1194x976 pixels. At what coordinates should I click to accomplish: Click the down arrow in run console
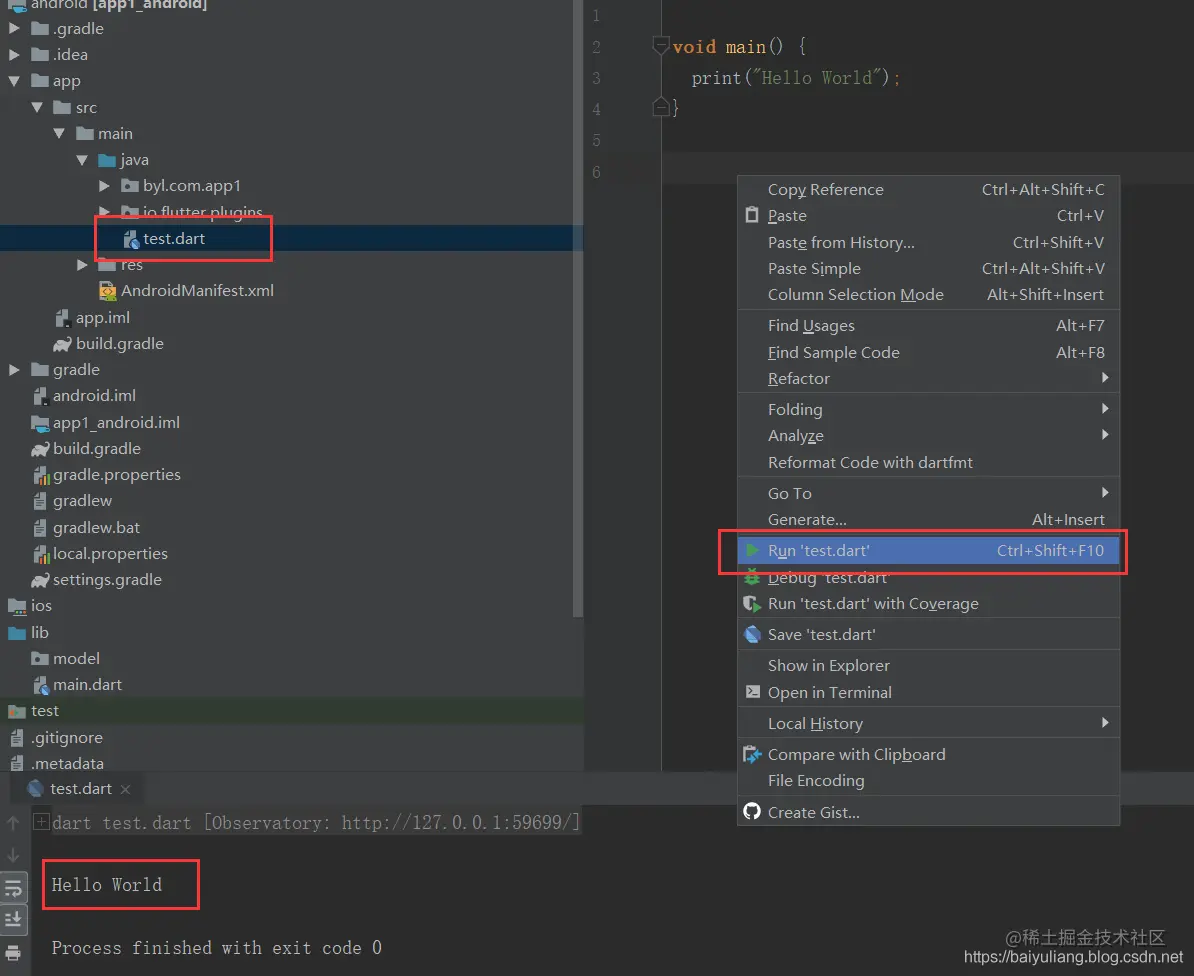tap(13, 855)
